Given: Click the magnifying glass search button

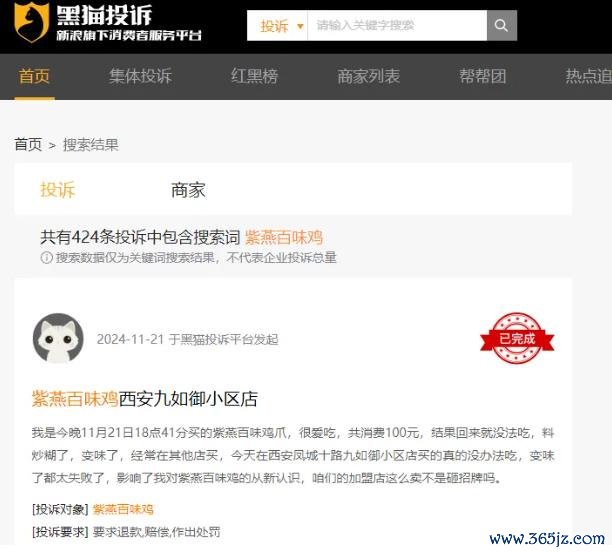Looking at the screenshot, I should 502,25.
